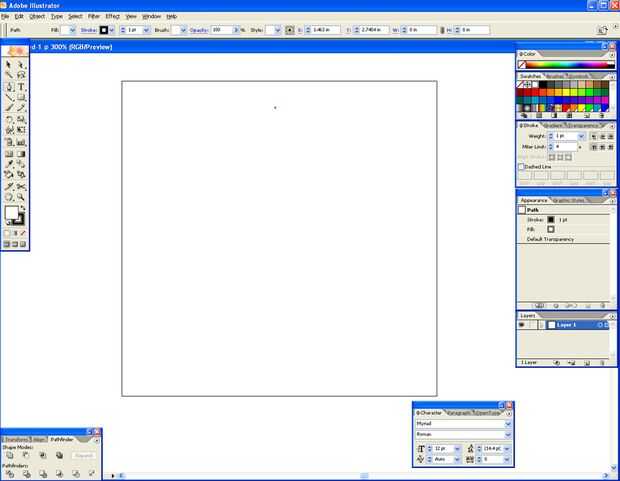Click None swatch in Color panel
620x481 pixels.
522,64
